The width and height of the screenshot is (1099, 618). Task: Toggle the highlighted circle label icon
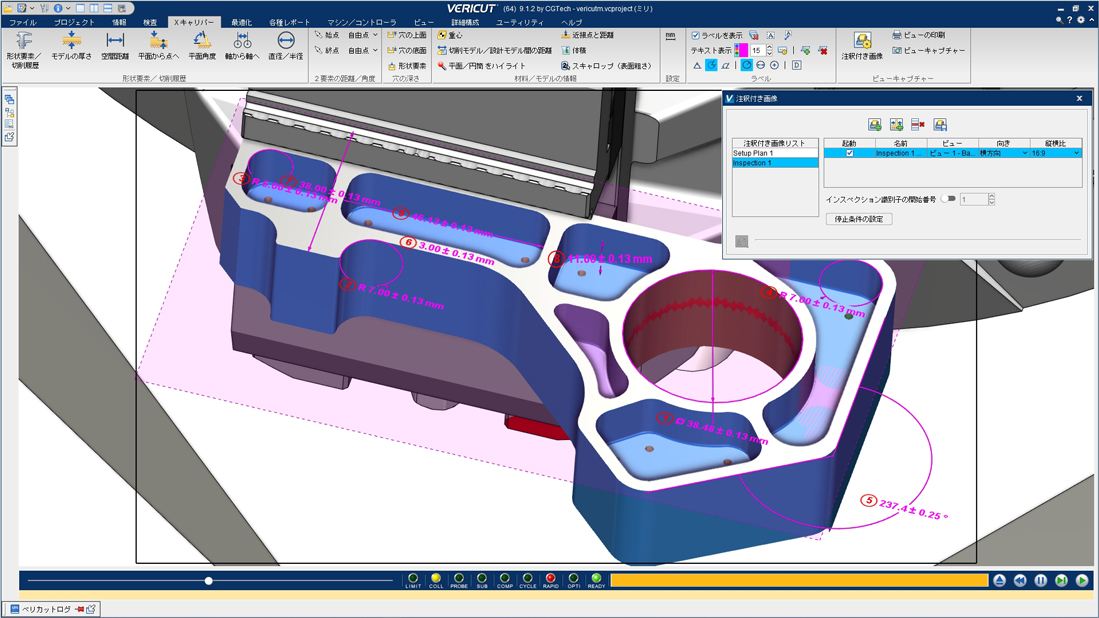click(746, 65)
